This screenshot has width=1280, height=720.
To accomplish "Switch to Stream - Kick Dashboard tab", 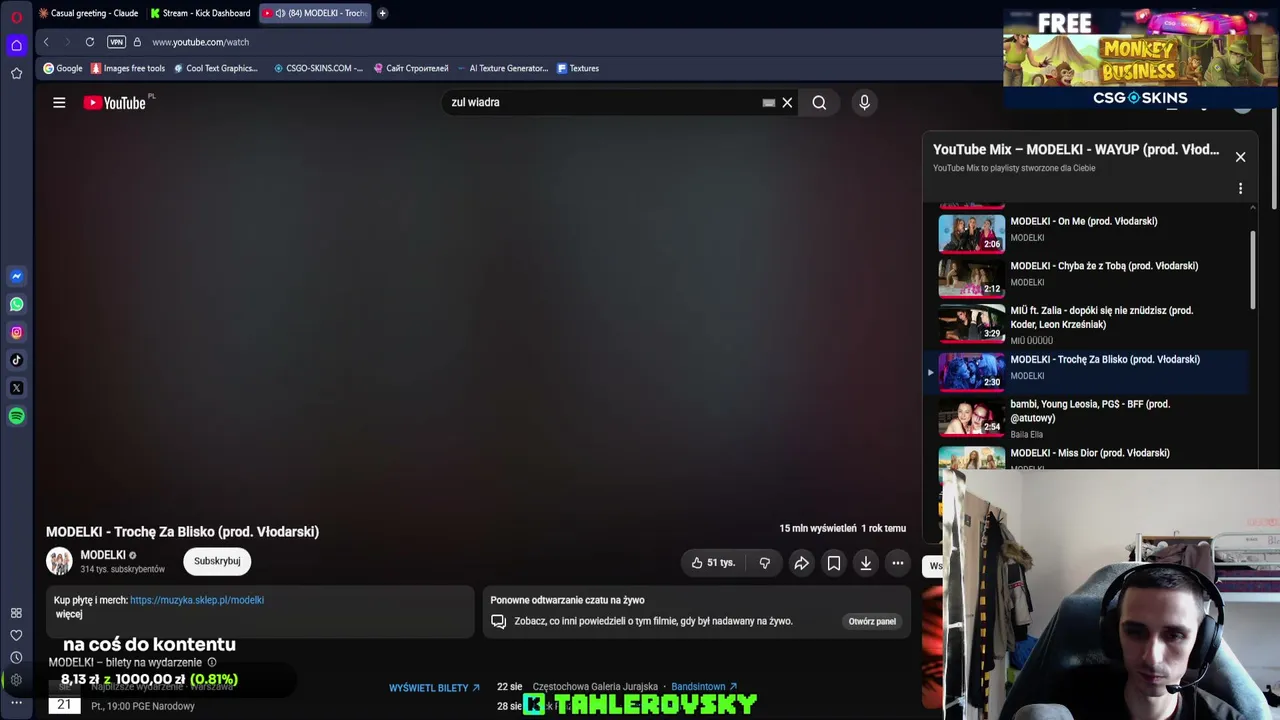I will 201,13.
